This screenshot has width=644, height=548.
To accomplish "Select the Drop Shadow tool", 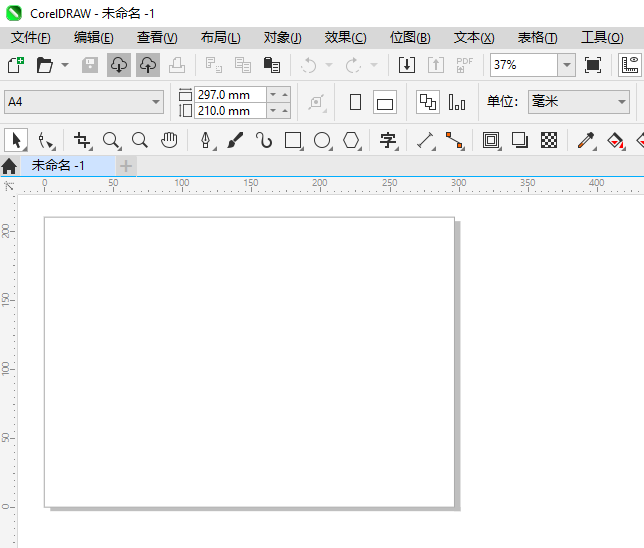I will tap(520, 140).
